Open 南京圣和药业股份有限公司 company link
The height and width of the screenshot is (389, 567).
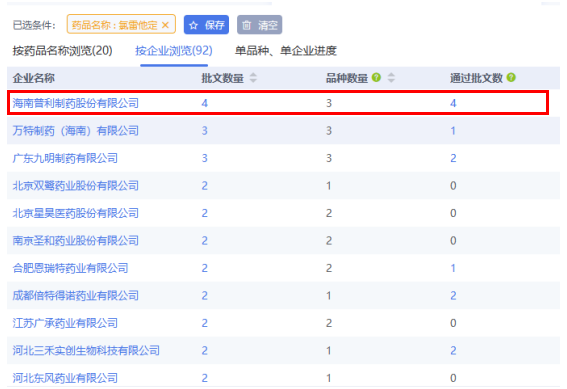[76, 240]
